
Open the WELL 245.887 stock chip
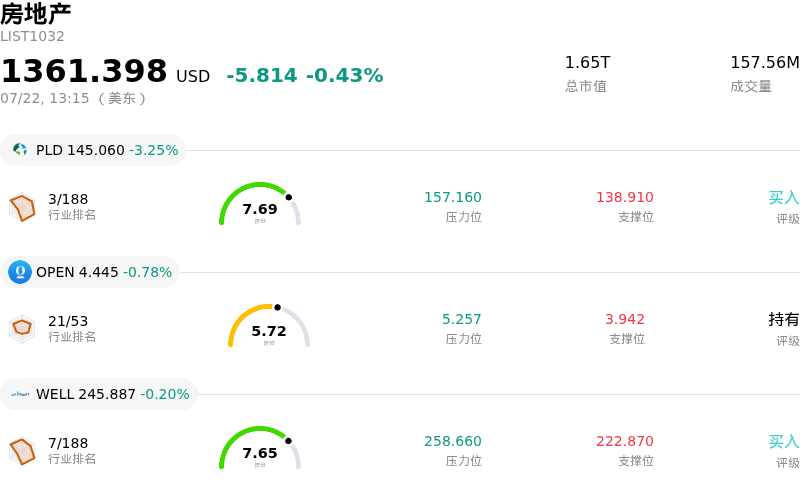pyautogui.click(x=99, y=394)
